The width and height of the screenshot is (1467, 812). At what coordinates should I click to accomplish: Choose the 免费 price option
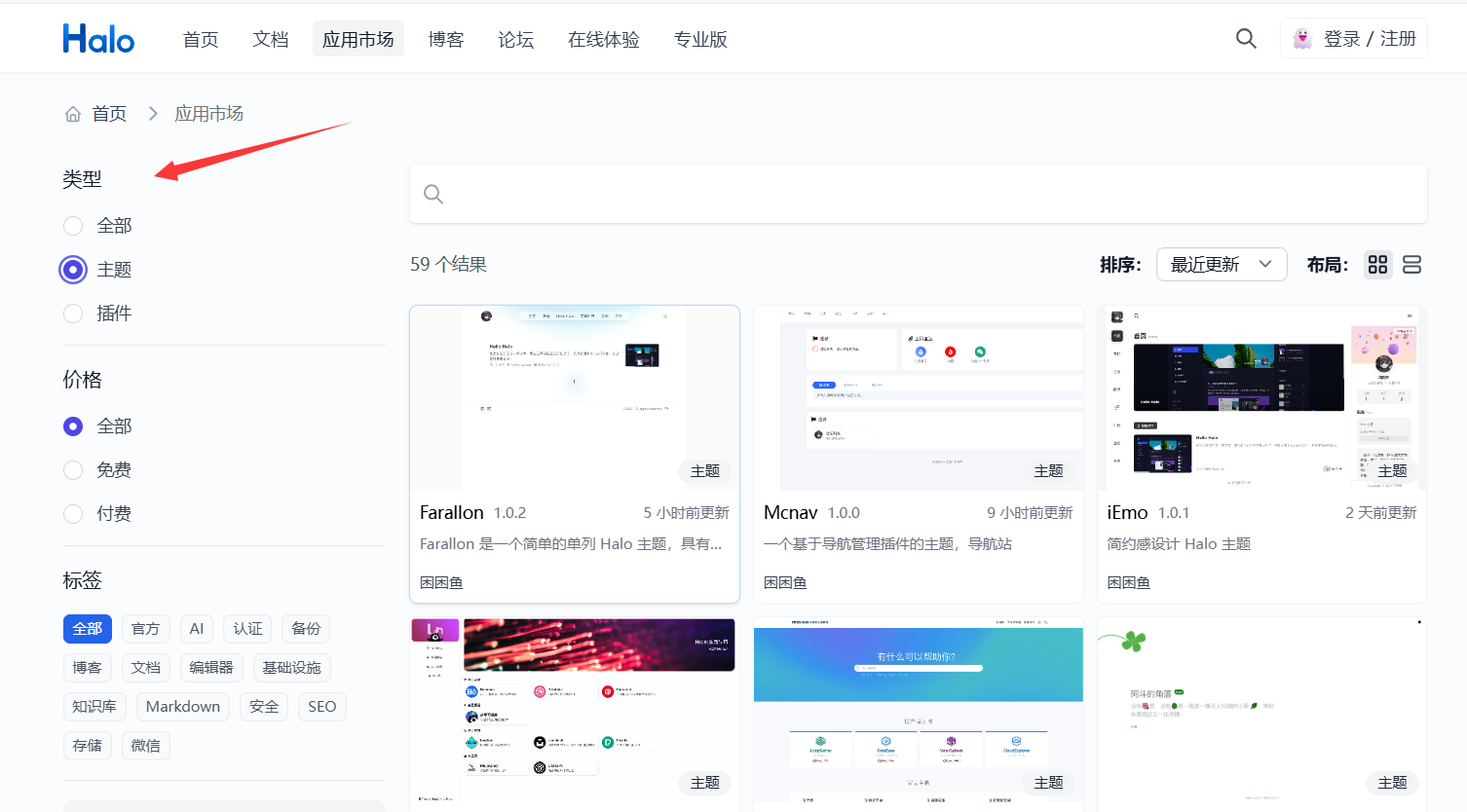[x=73, y=470]
